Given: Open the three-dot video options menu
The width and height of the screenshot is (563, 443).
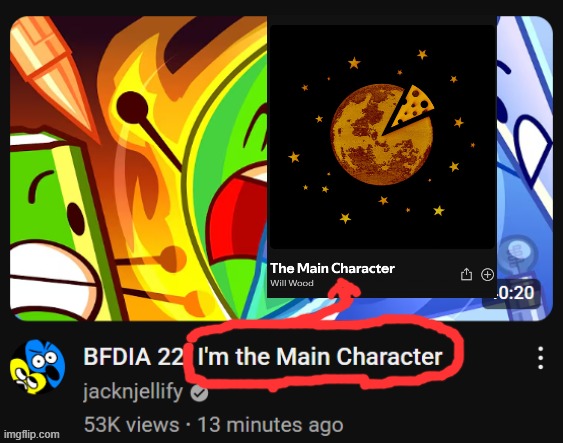Looking at the screenshot, I should [540, 358].
